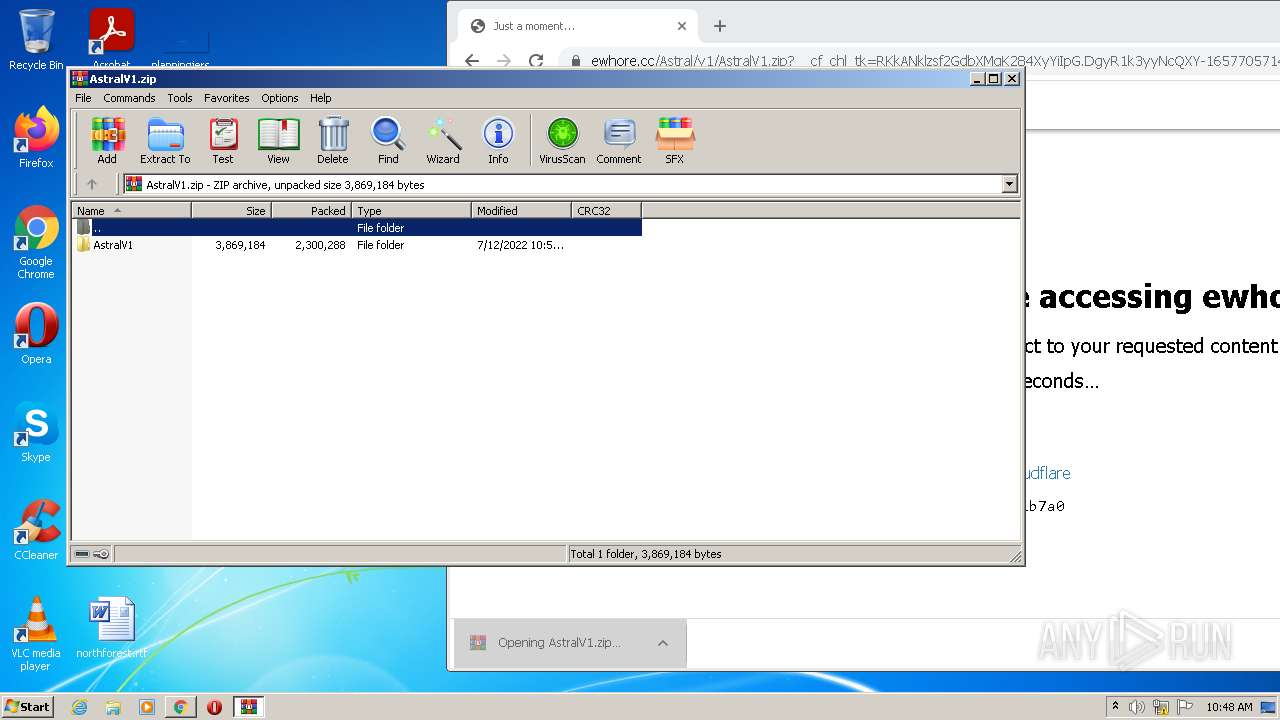This screenshot has width=1280, height=720.
Task: Open the Tools menu
Action: click(x=180, y=98)
